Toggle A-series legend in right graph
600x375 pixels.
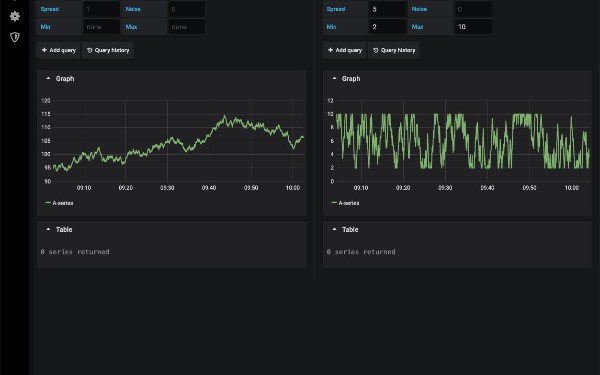[x=346, y=203]
